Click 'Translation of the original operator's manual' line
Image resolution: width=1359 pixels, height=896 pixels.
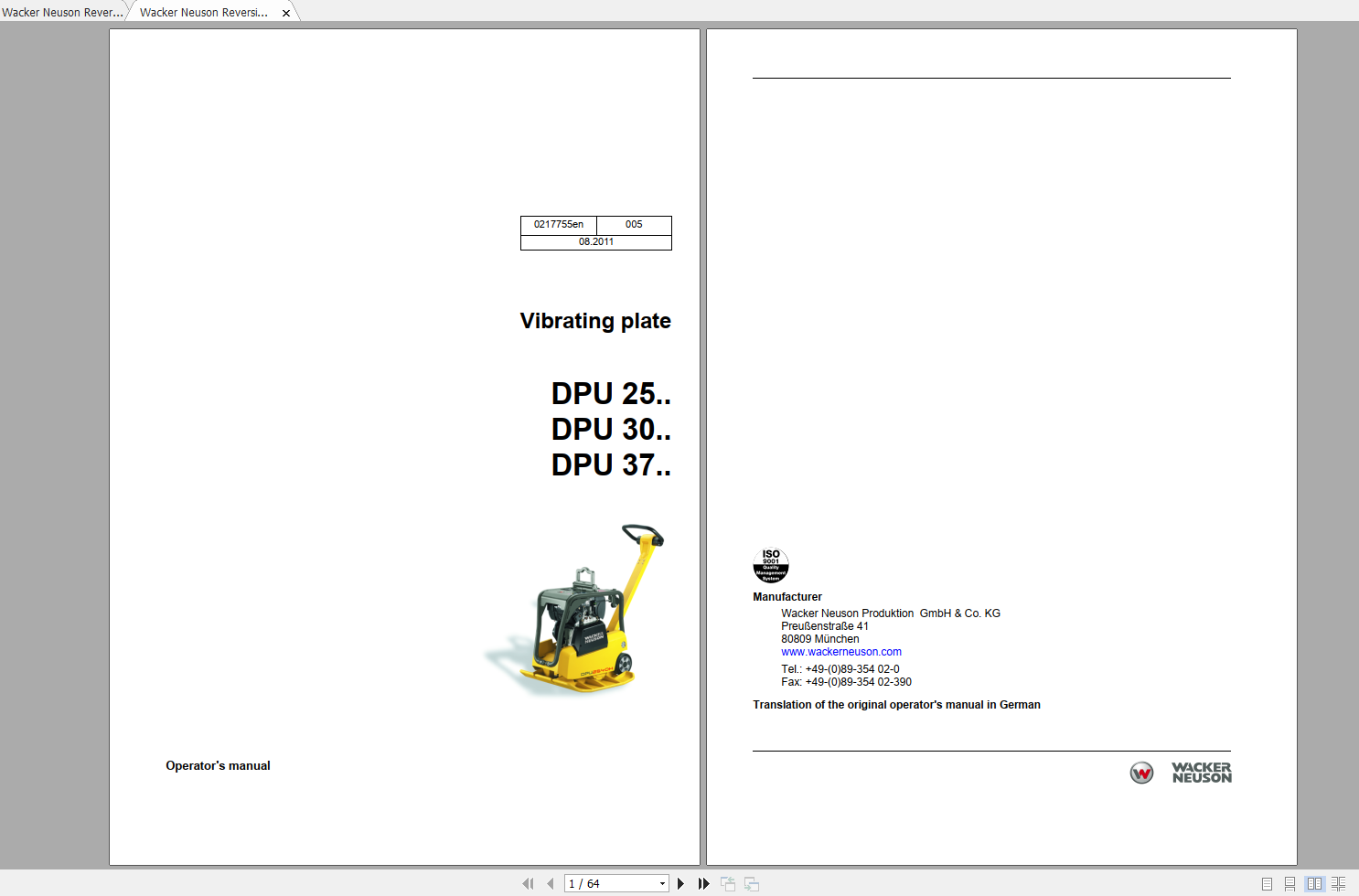tap(896, 705)
